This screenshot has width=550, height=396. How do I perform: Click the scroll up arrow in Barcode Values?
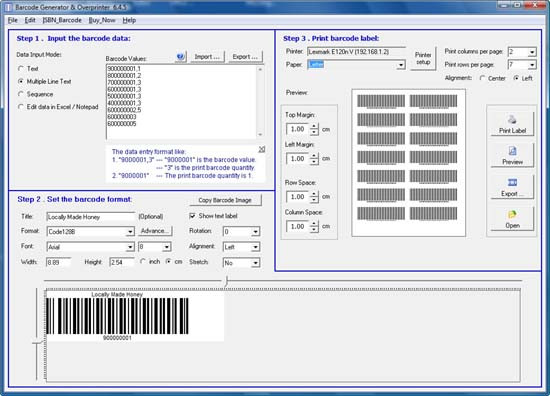(x=260, y=69)
